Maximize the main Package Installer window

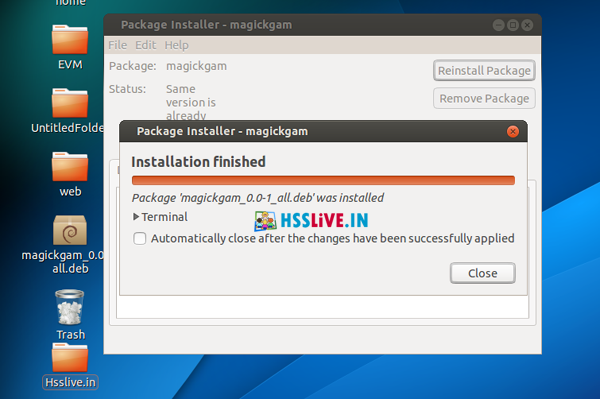[513, 25]
